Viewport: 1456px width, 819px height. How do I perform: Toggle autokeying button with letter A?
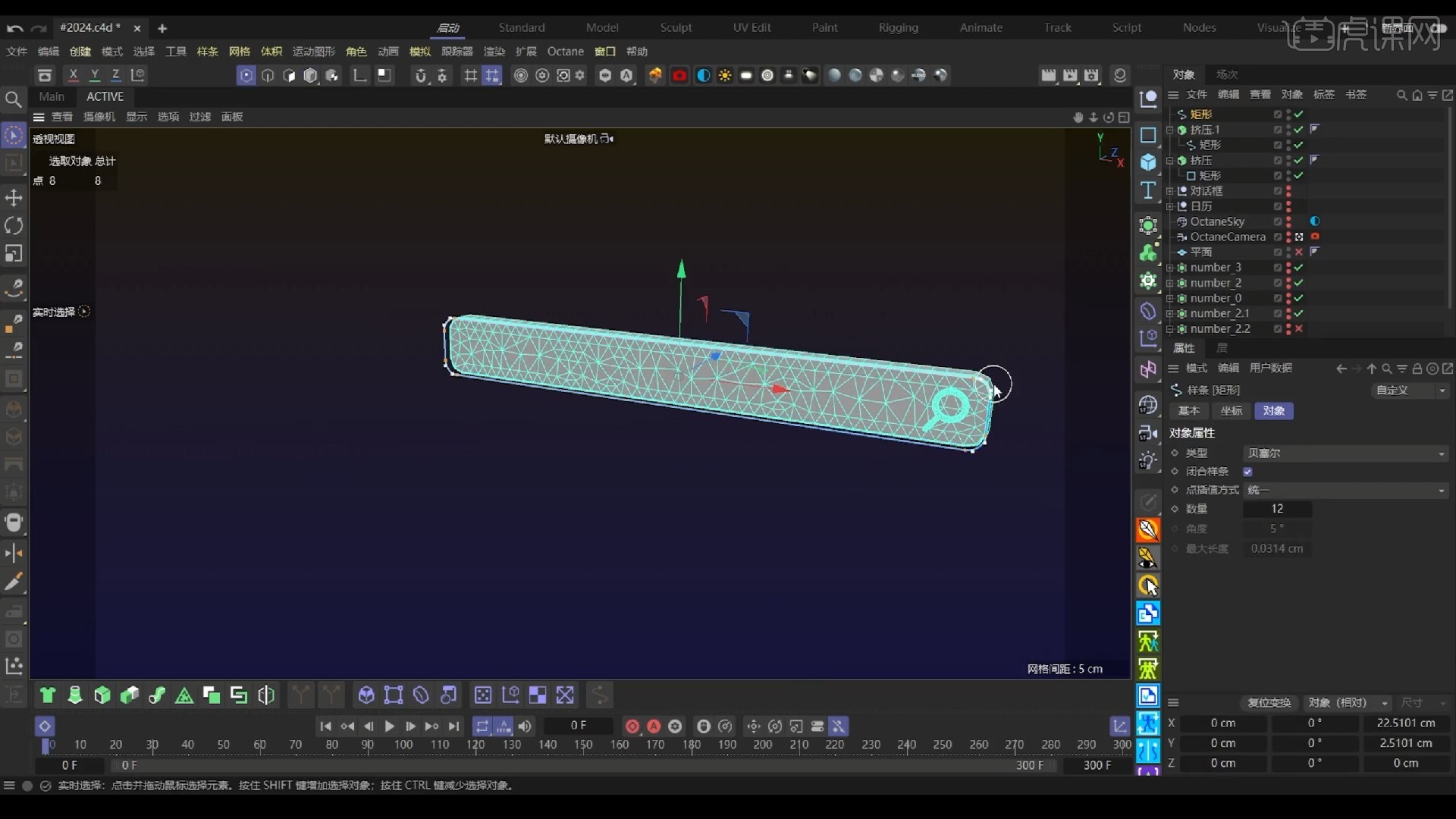tap(654, 726)
